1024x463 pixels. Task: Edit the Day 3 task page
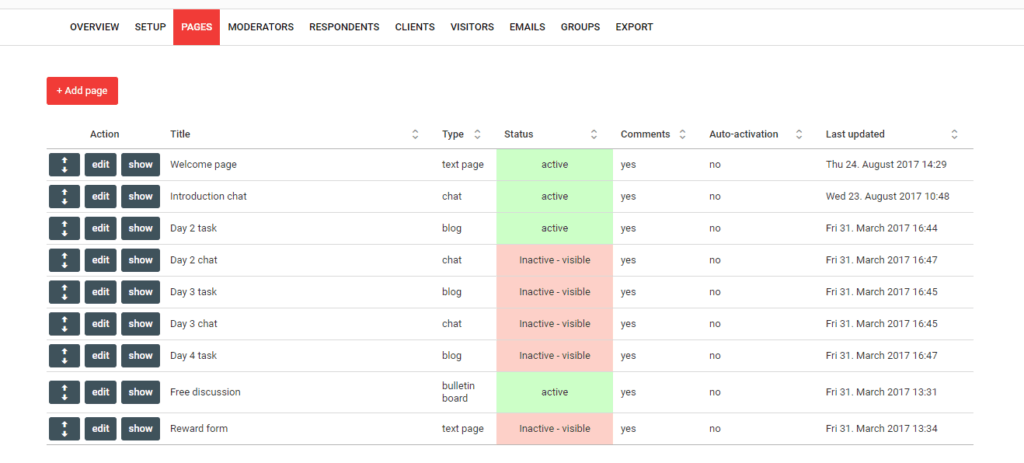101,292
